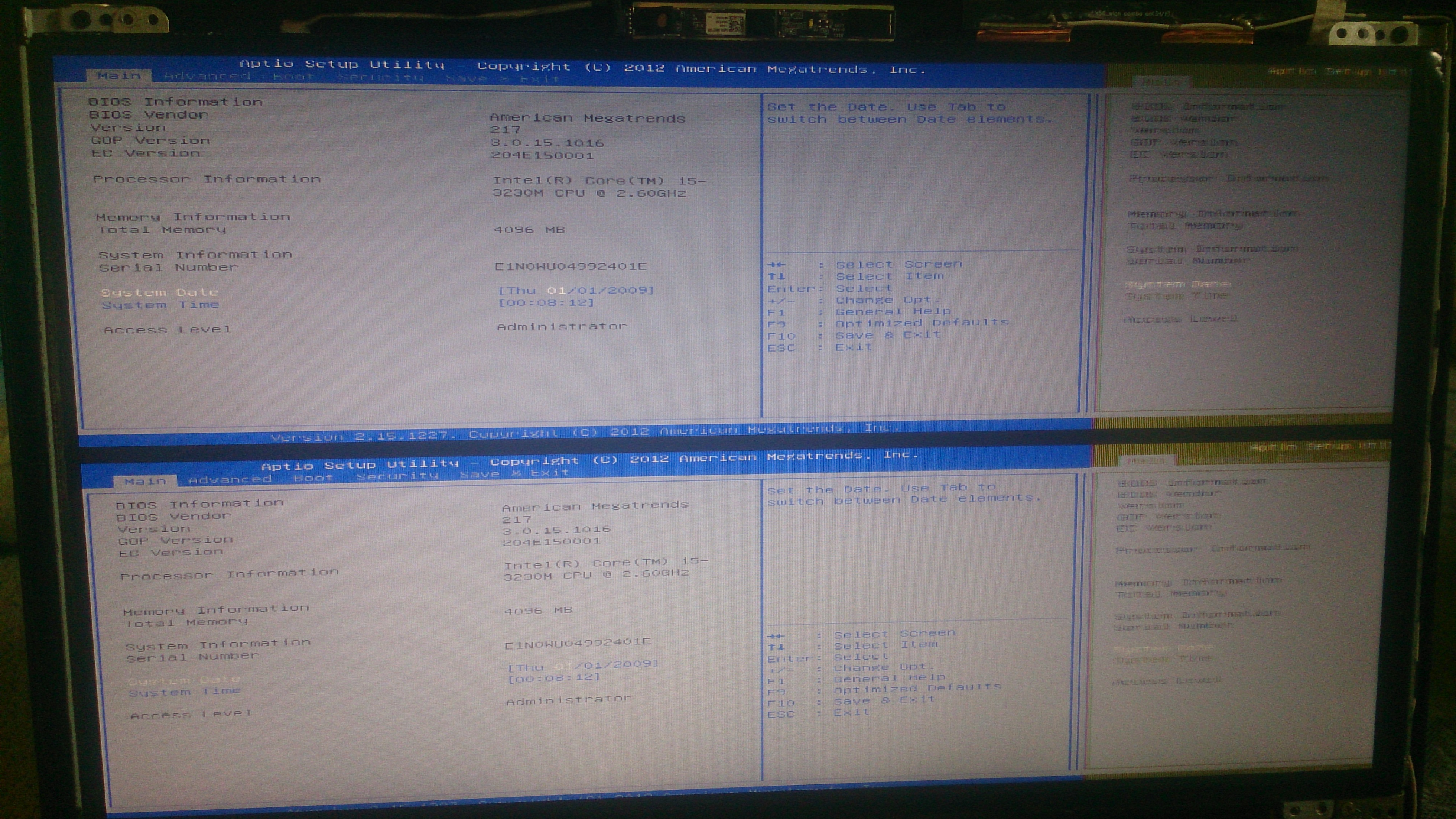Click 'Save & Exit' F10 hint in lower copy
Viewport: 1456px width, 819px height.
pyautogui.click(x=884, y=700)
